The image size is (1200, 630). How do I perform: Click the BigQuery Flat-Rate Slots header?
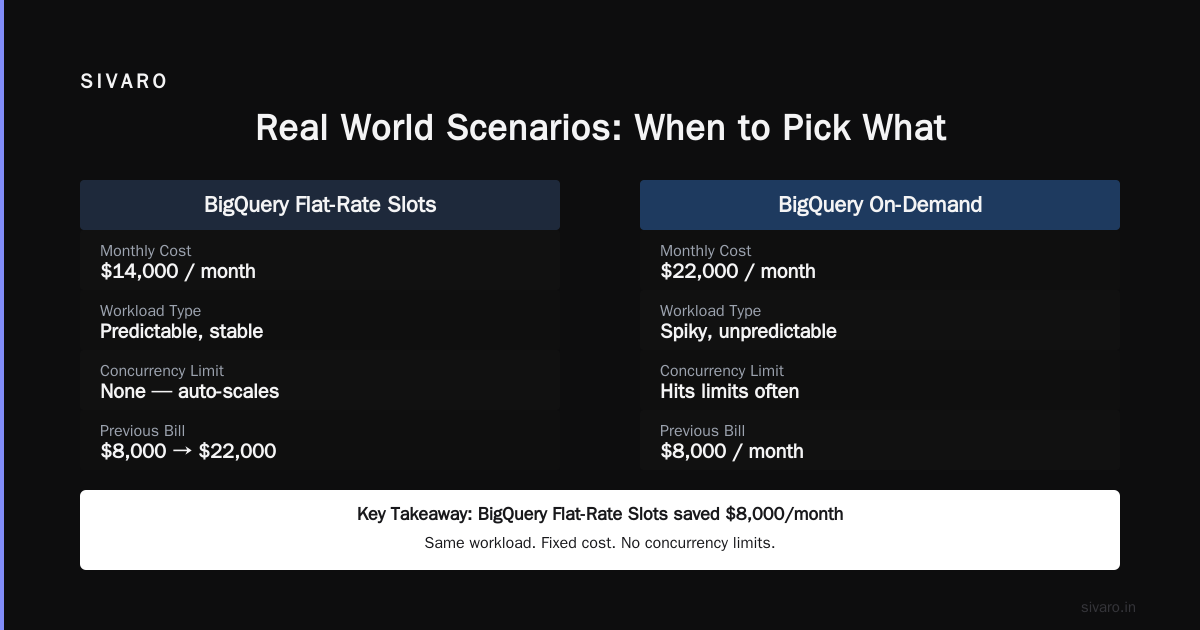(x=320, y=205)
